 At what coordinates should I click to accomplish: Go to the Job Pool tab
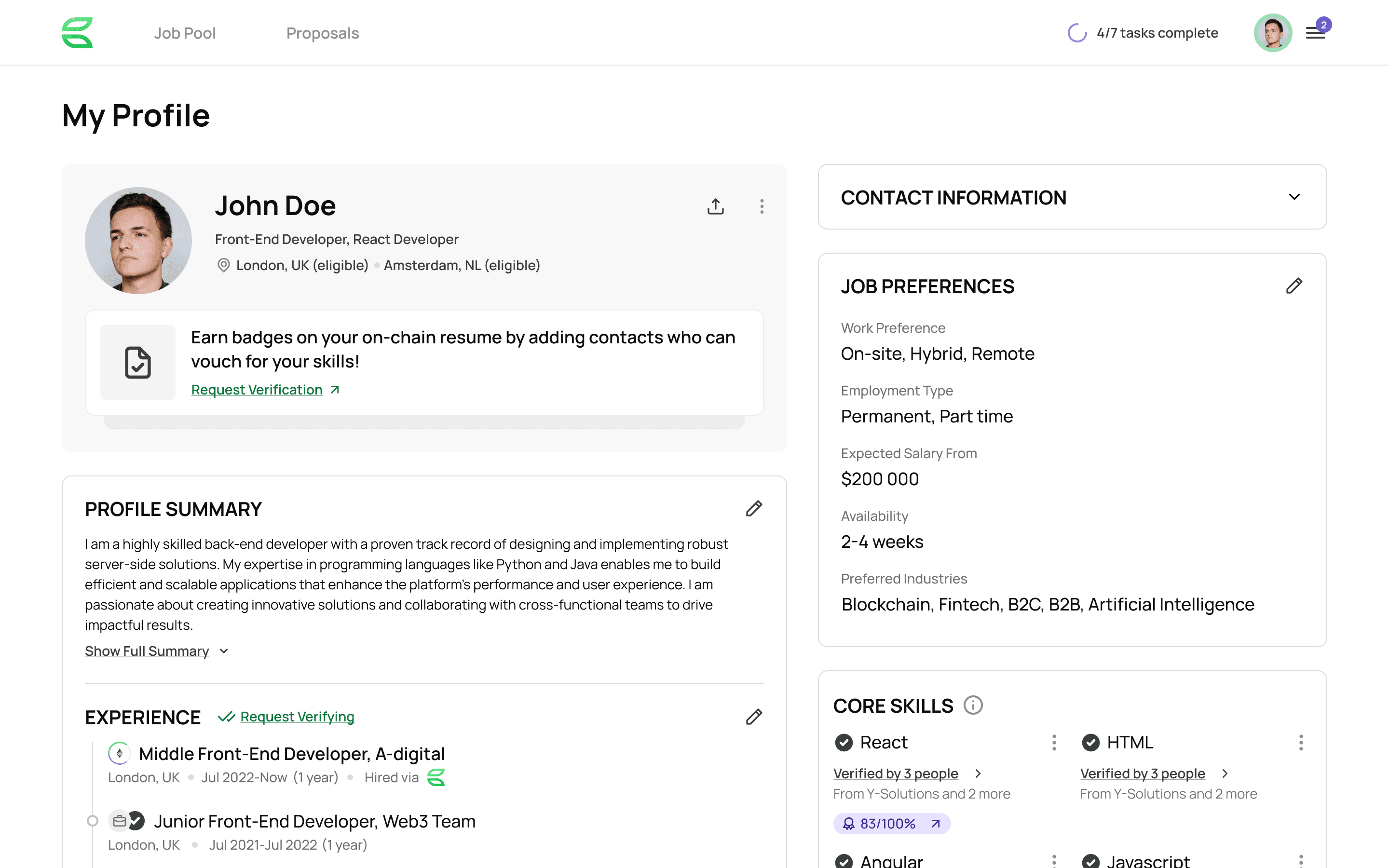(185, 33)
